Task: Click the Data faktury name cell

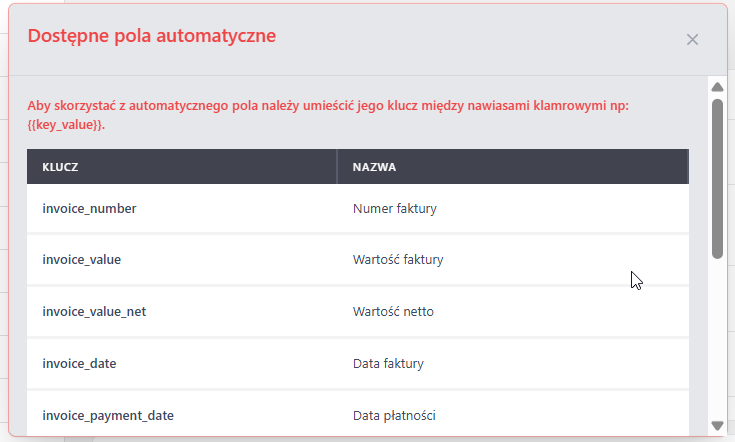Action: pos(390,364)
